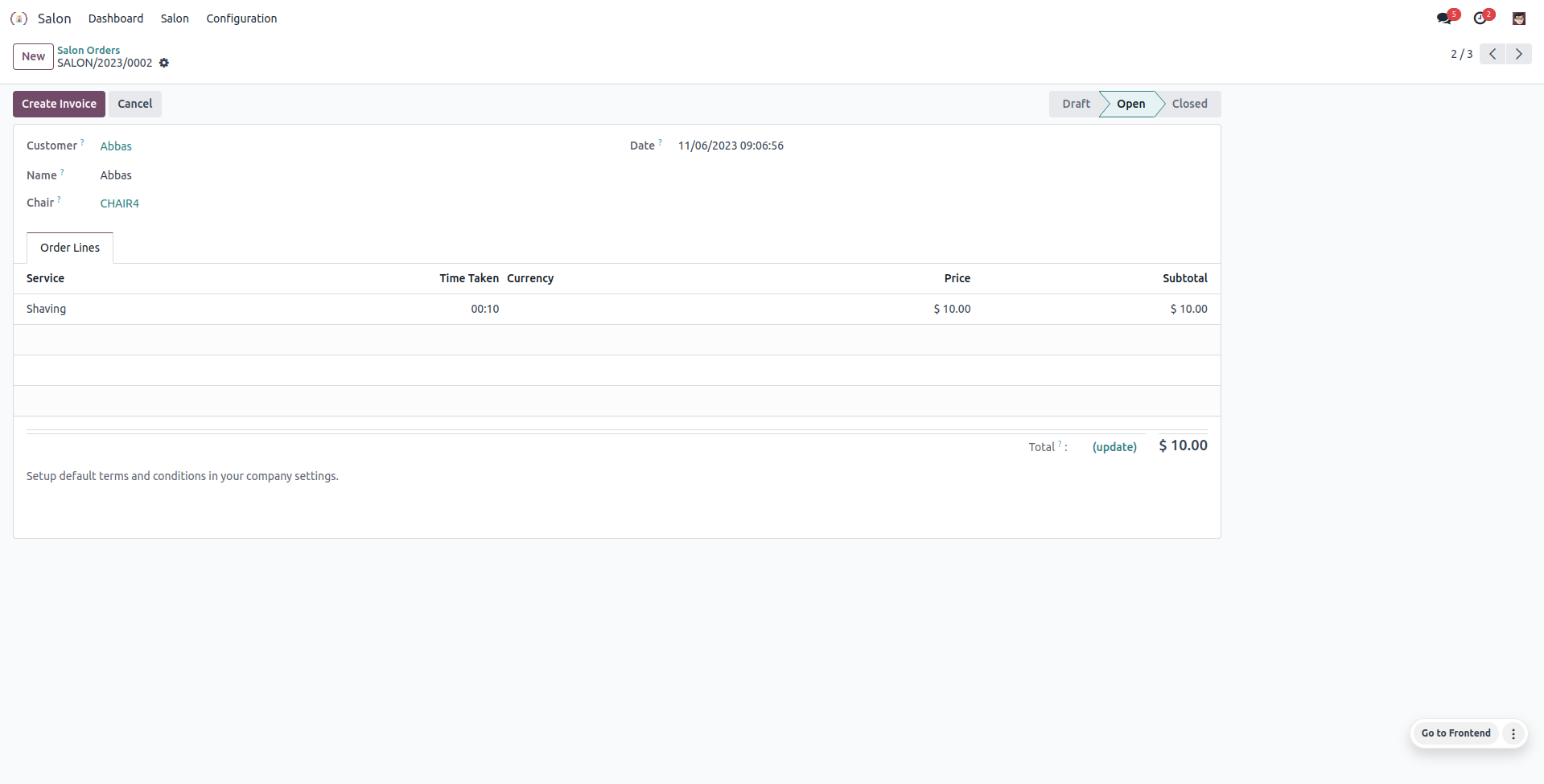This screenshot has width=1544, height=784.
Task: Click the Time Taken column header
Action: click(469, 278)
